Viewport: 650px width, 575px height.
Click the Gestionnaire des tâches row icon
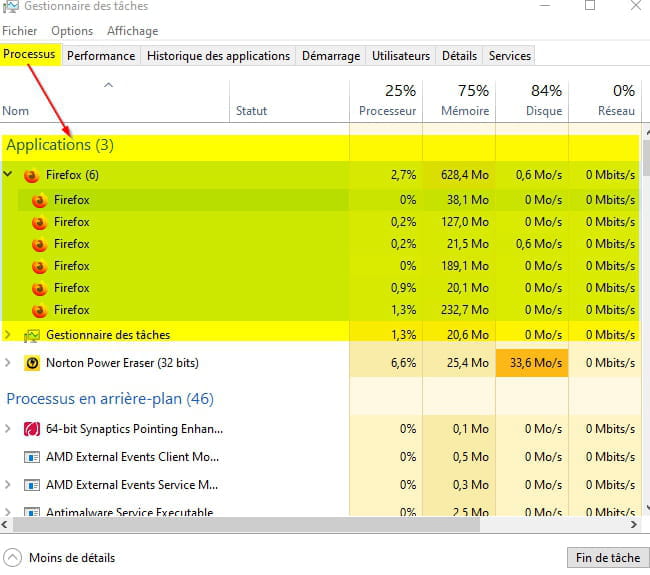pos(32,335)
